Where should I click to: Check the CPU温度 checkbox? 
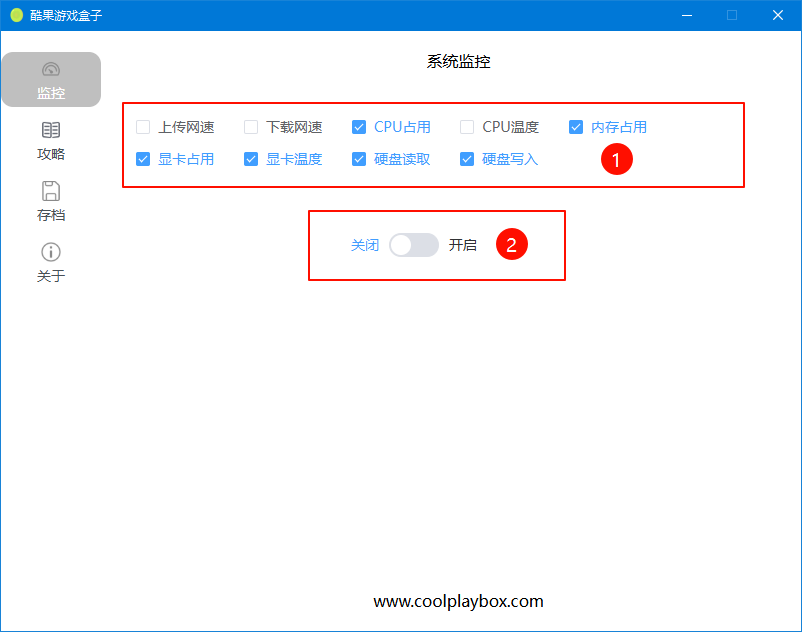(467, 127)
